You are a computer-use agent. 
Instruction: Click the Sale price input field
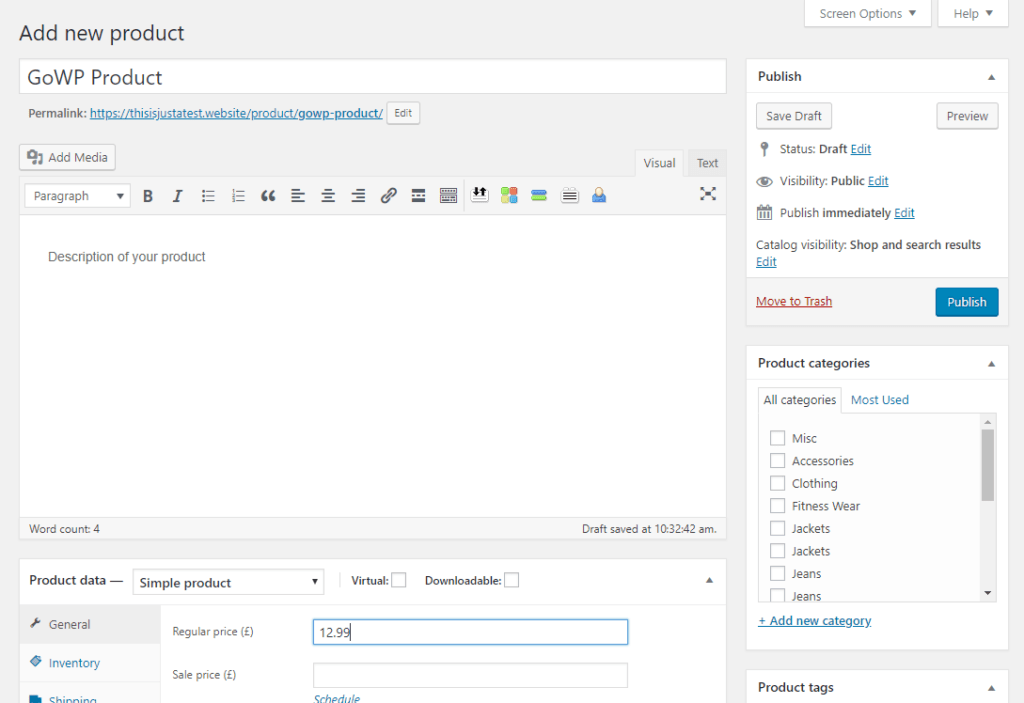[x=470, y=675]
